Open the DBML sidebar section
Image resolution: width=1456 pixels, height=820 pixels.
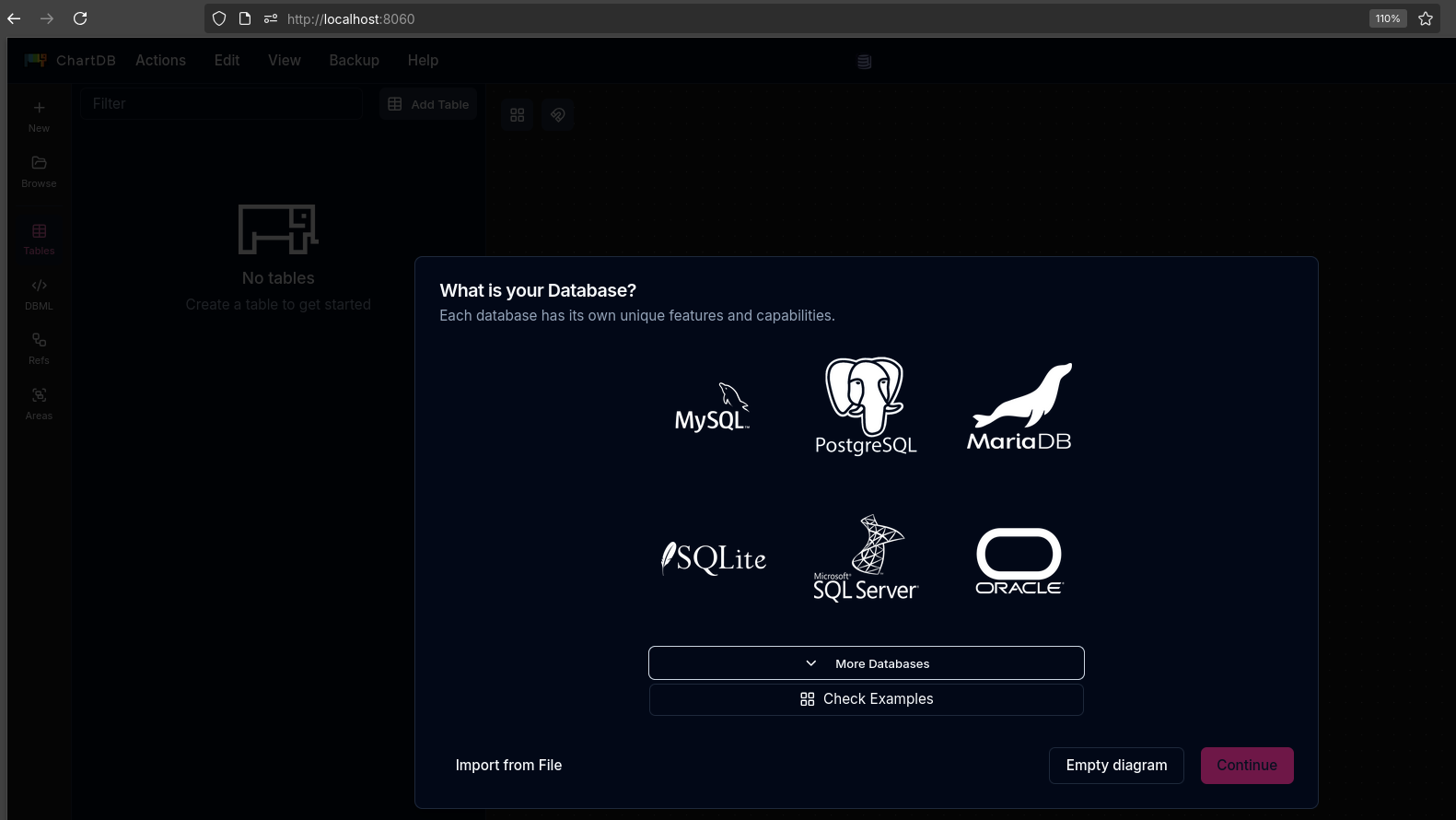click(39, 294)
